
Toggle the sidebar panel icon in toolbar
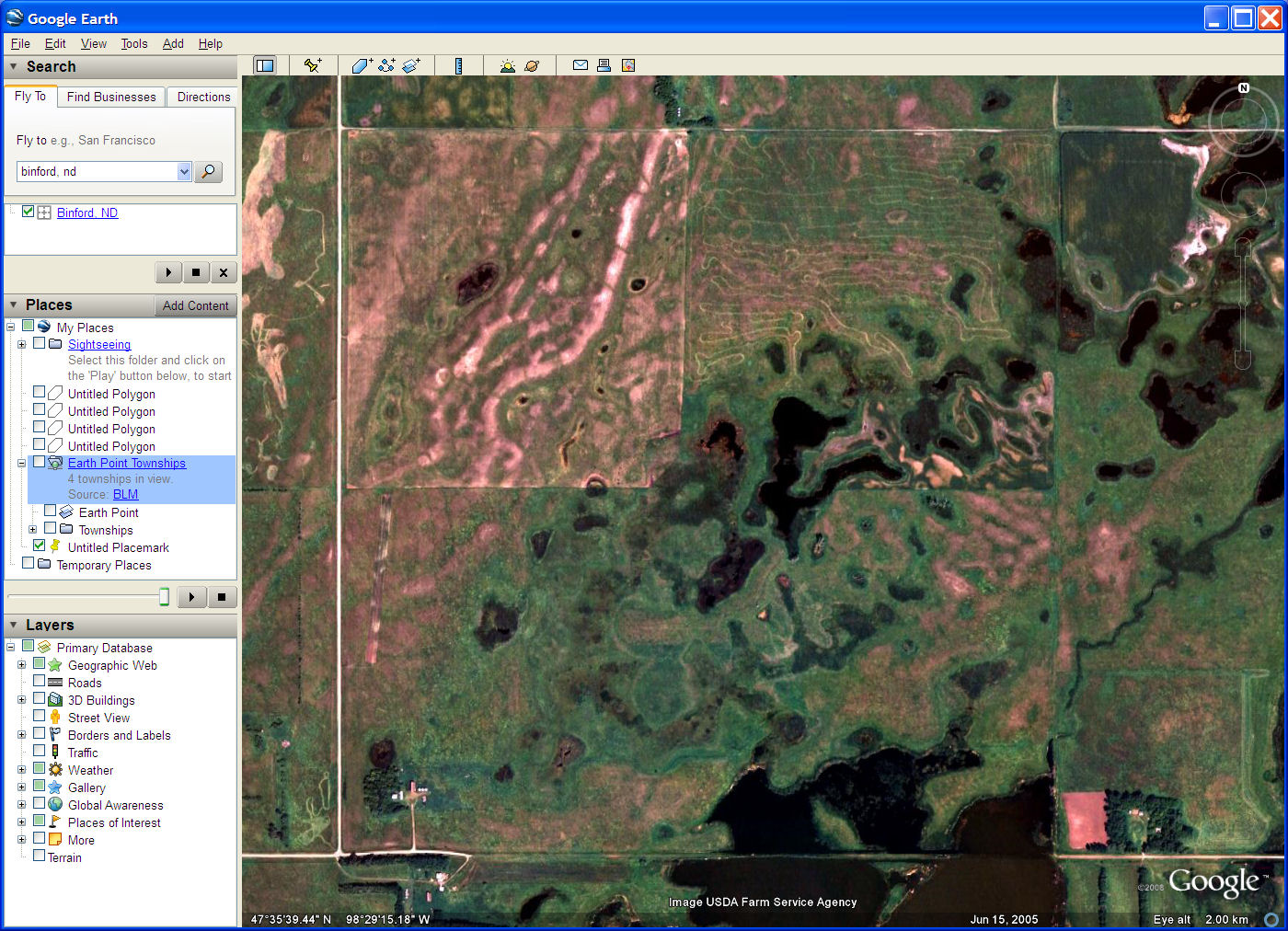(x=265, y=65)
